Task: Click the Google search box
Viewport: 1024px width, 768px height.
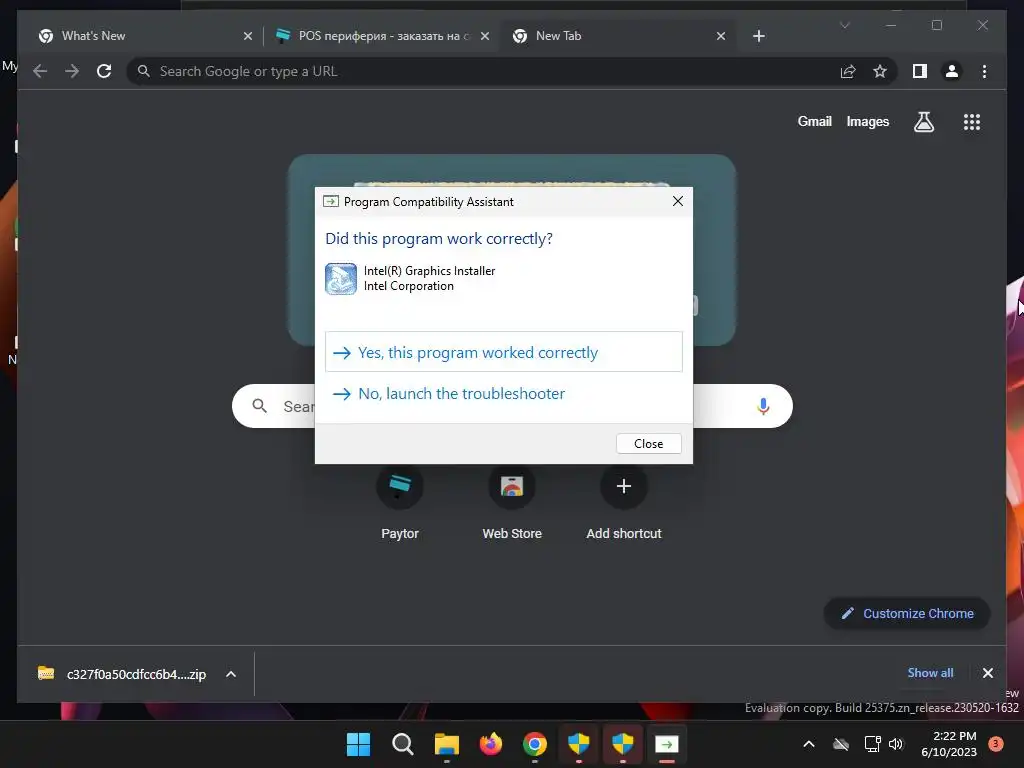Action: point(512,406)
